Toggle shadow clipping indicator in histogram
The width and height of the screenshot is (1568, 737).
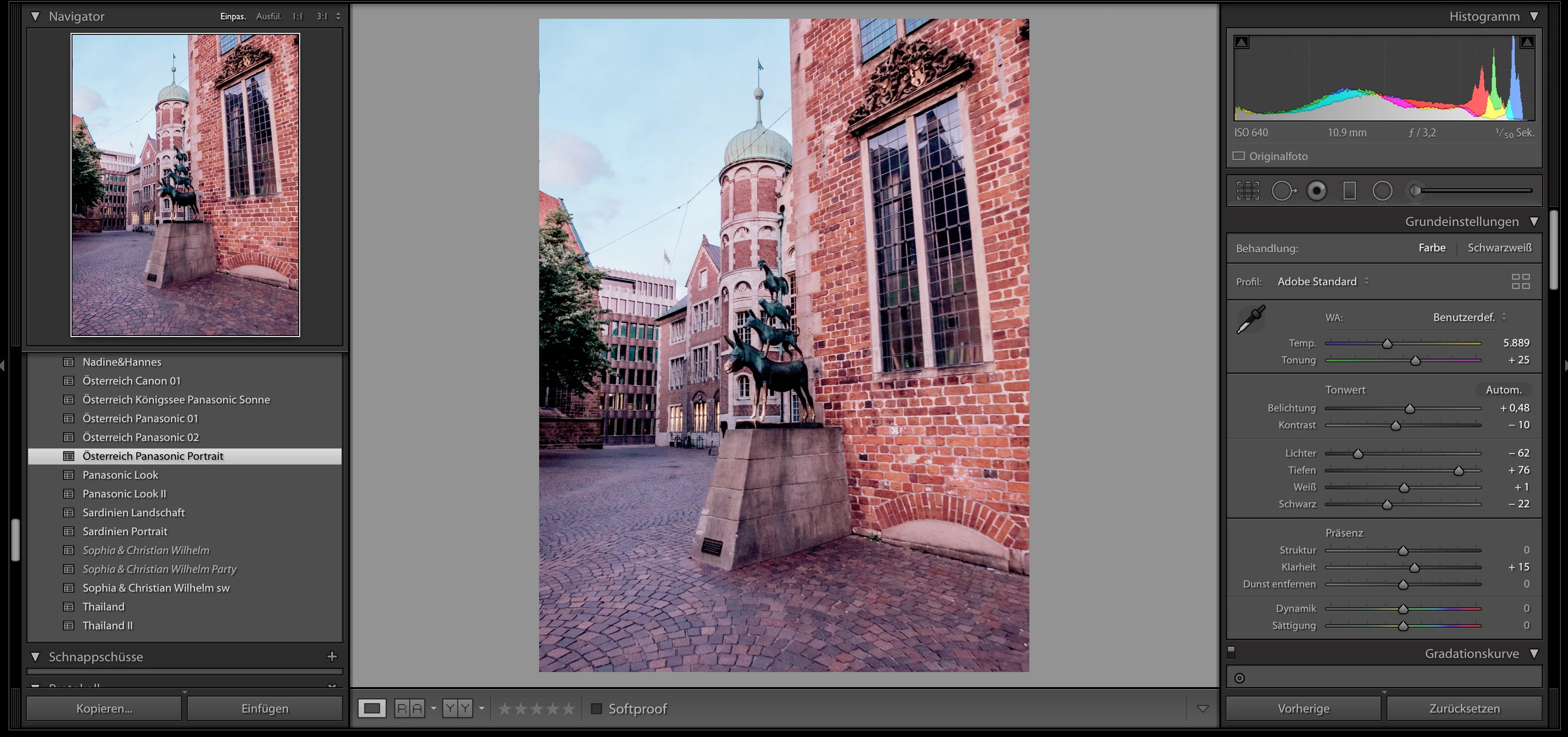(x=1242, y=42)
